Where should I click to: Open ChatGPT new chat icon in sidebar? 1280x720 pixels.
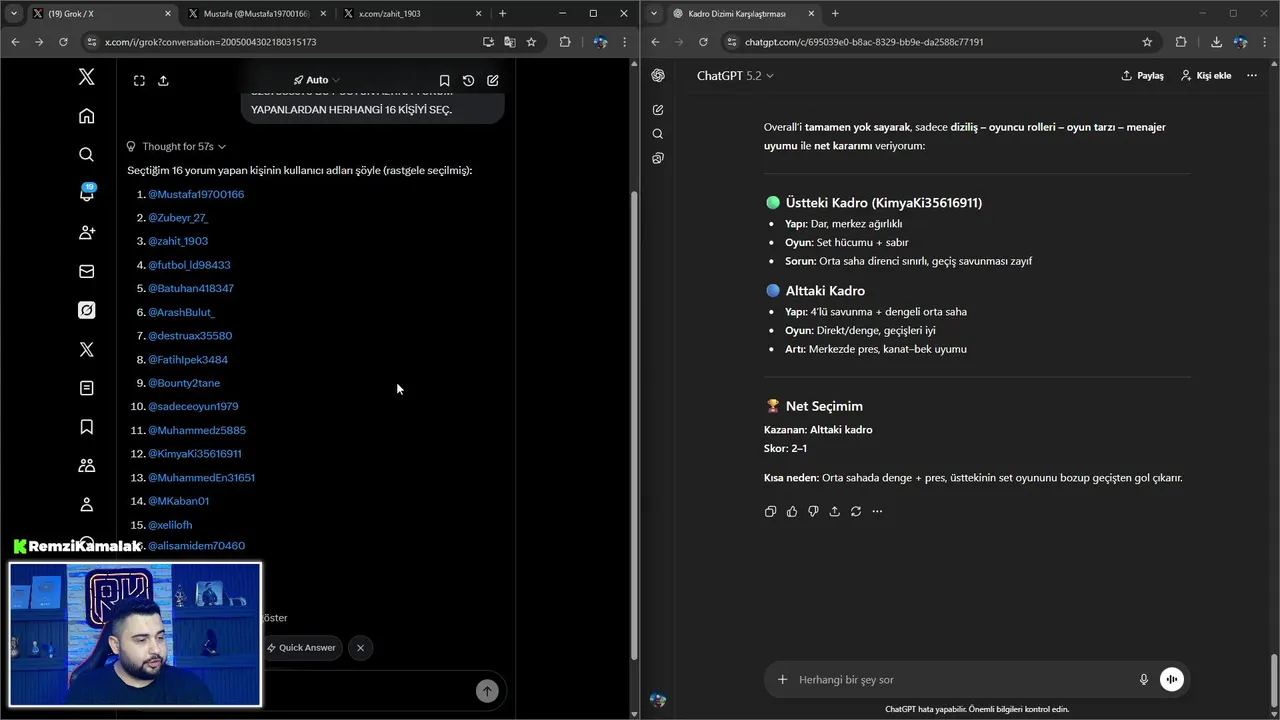[x=658, y=110]
